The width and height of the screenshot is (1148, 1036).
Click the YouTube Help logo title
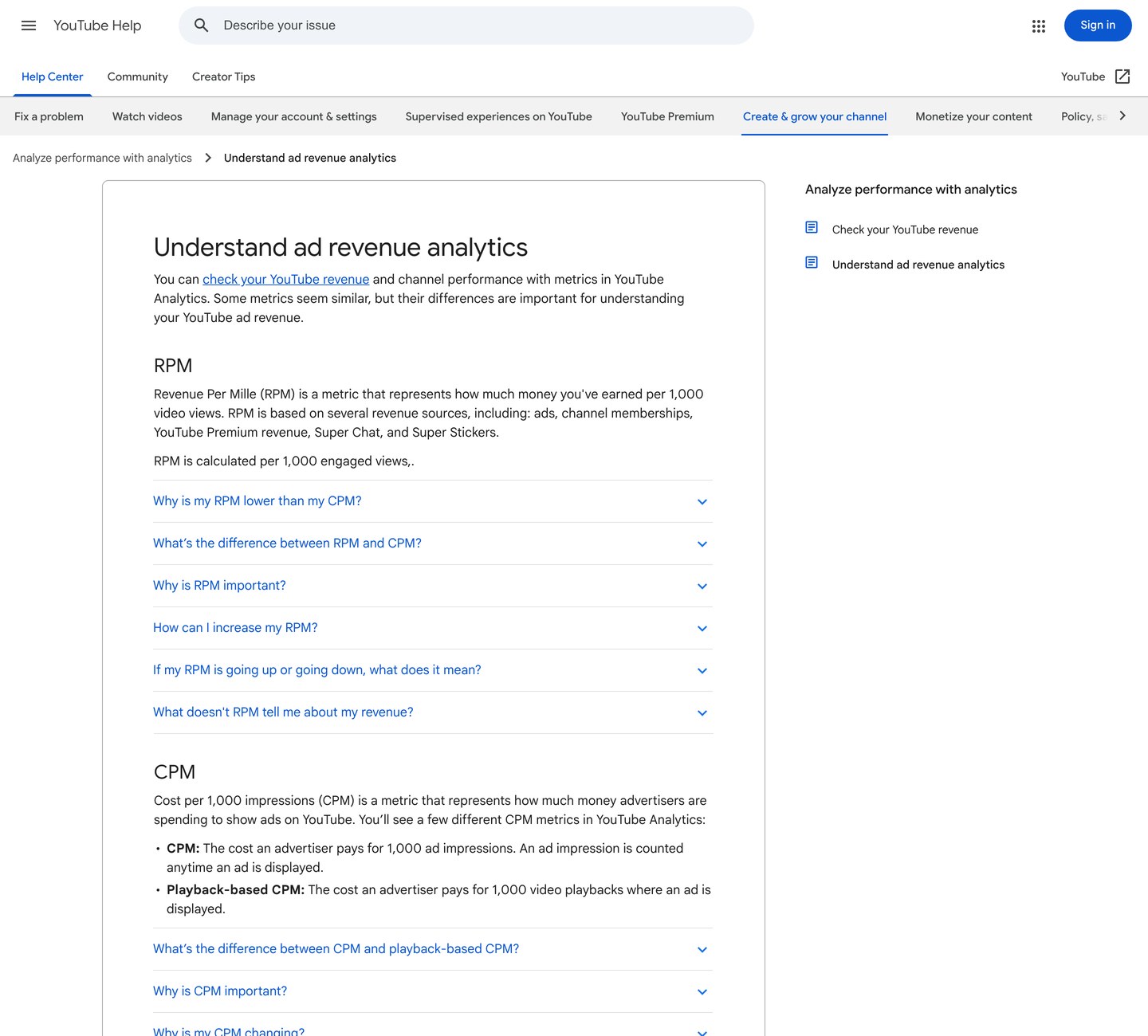[97, 26]
